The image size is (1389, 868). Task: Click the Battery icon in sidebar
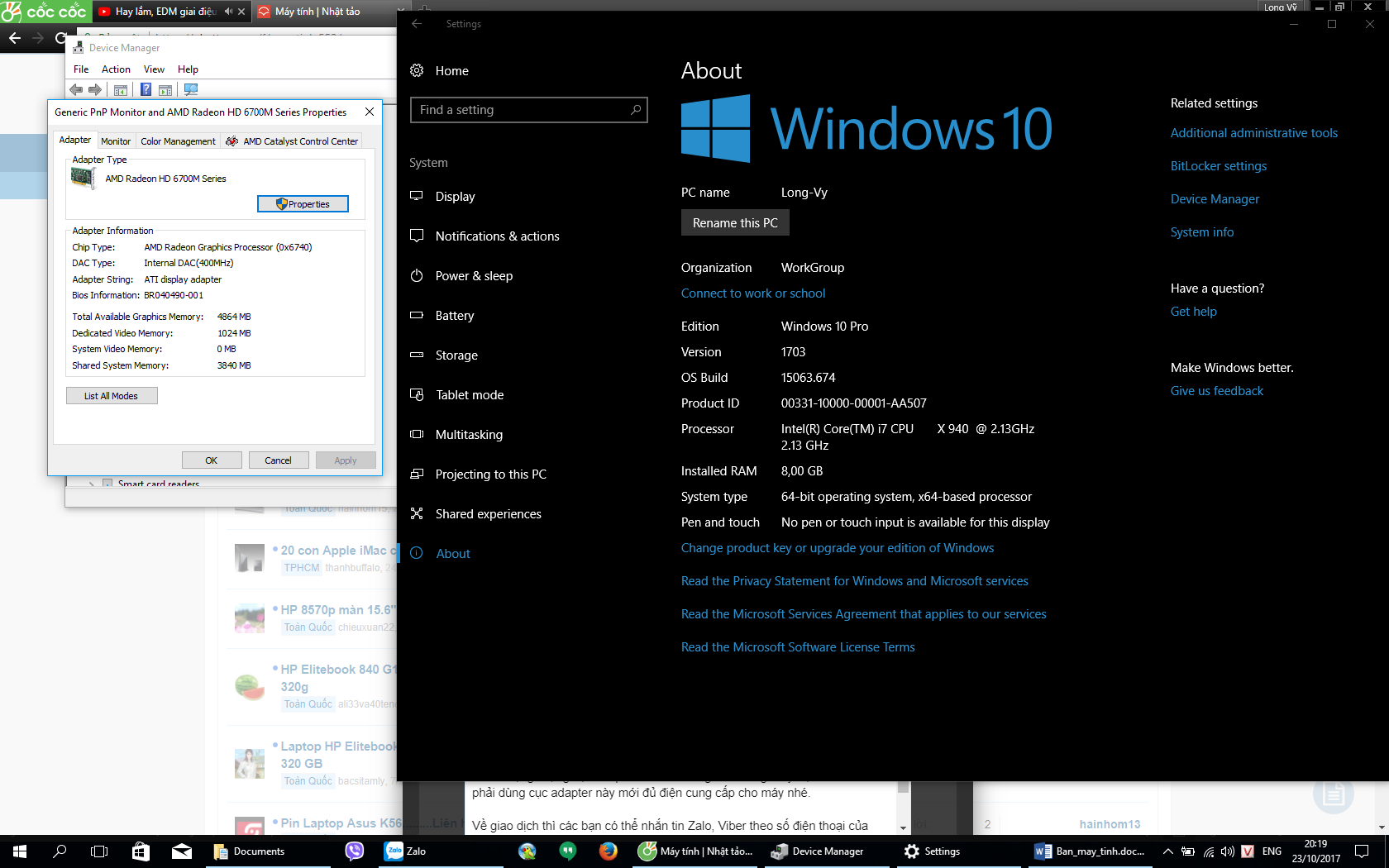[x=417, y=316]
